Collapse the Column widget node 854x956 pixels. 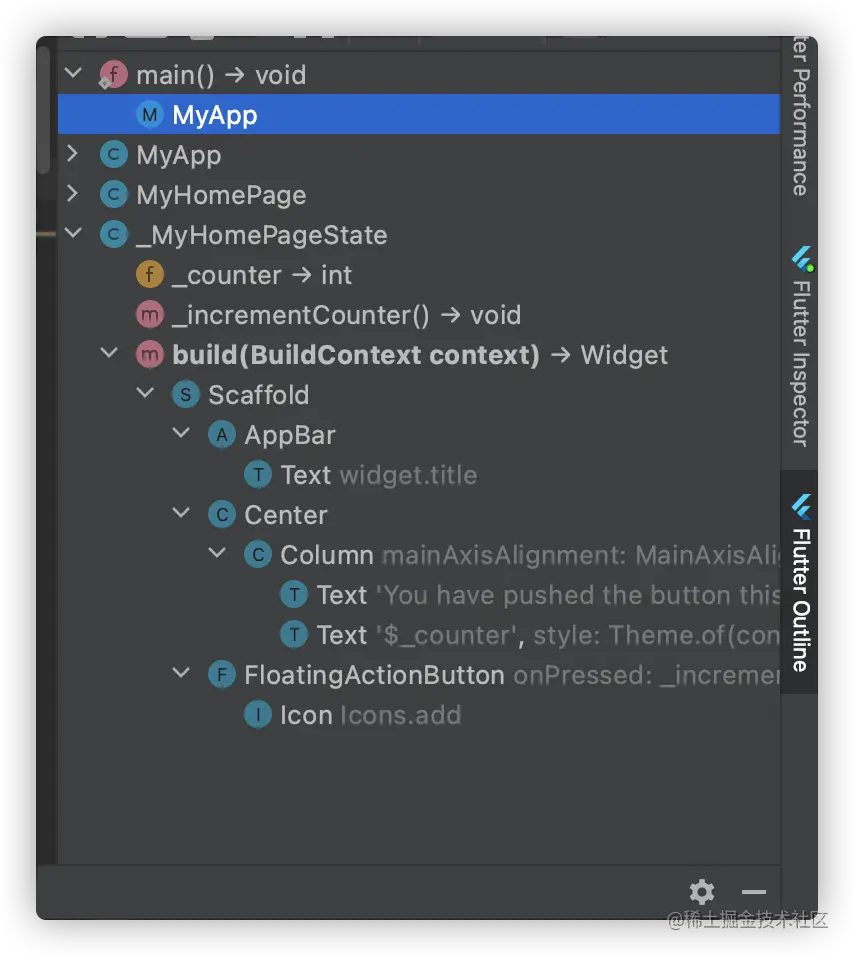point(217,555)
